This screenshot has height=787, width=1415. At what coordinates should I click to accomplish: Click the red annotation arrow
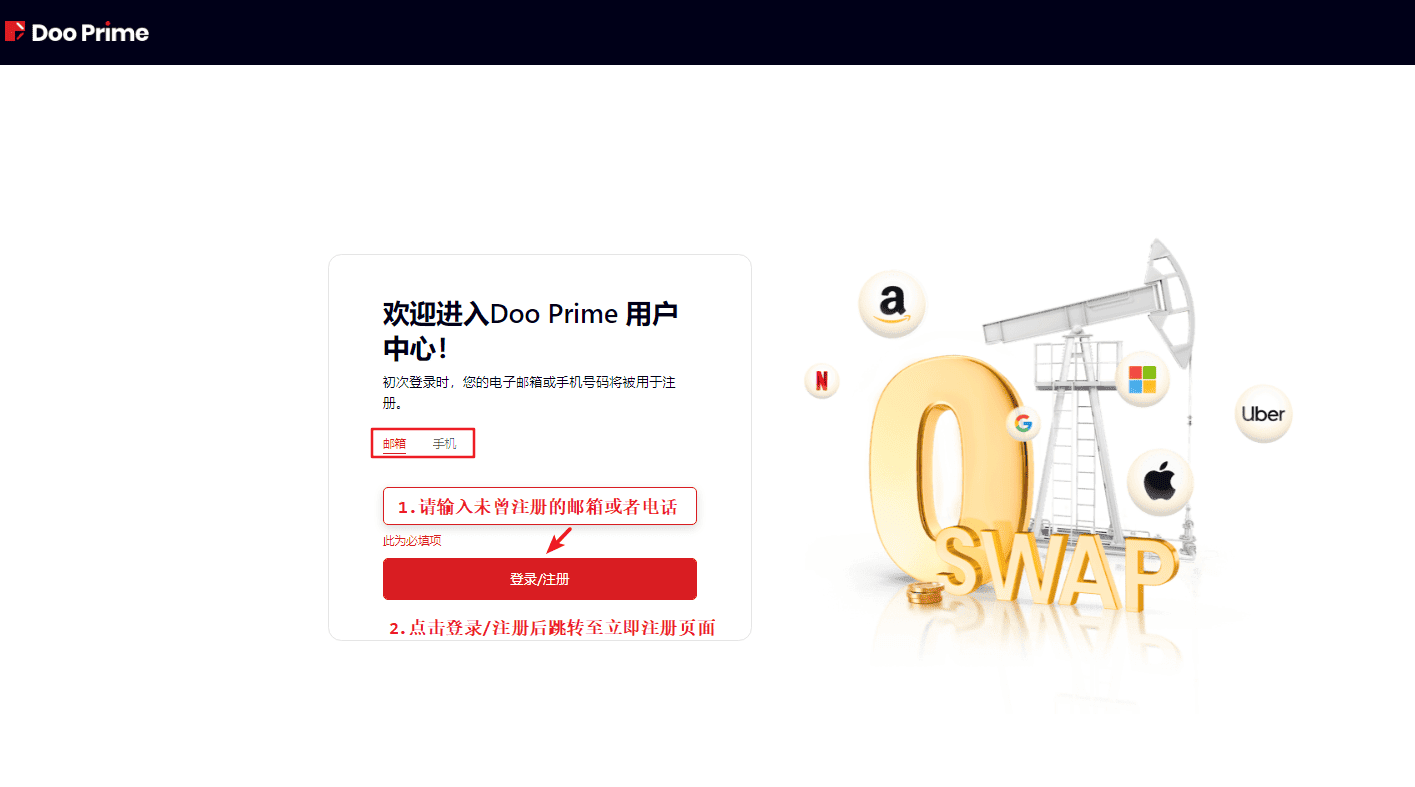558,540
